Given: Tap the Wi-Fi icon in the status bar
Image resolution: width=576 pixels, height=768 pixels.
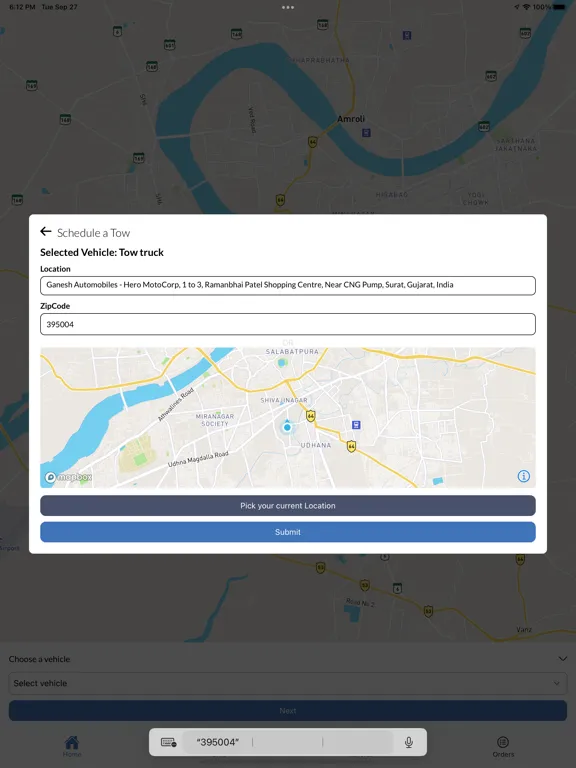Looking at the screenshot, I should [x=527, y=7].
